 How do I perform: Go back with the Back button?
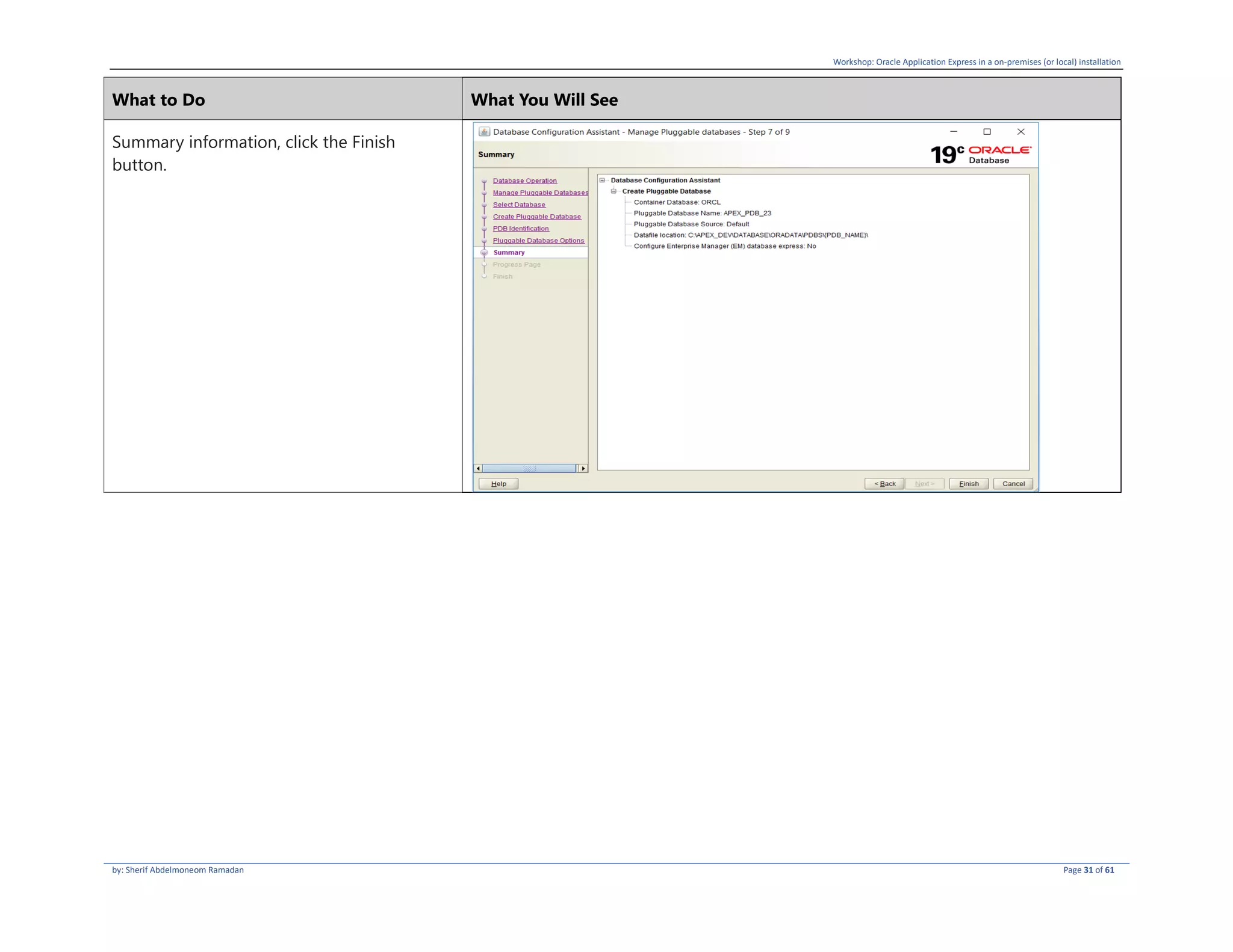[x=884, y=484]
